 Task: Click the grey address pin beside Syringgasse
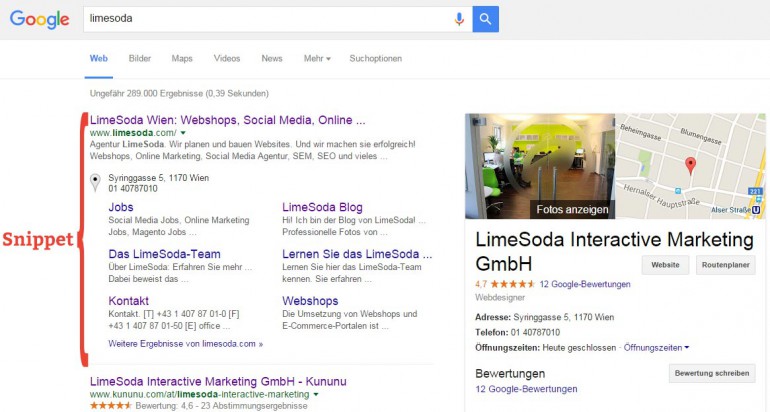[95, 182]
